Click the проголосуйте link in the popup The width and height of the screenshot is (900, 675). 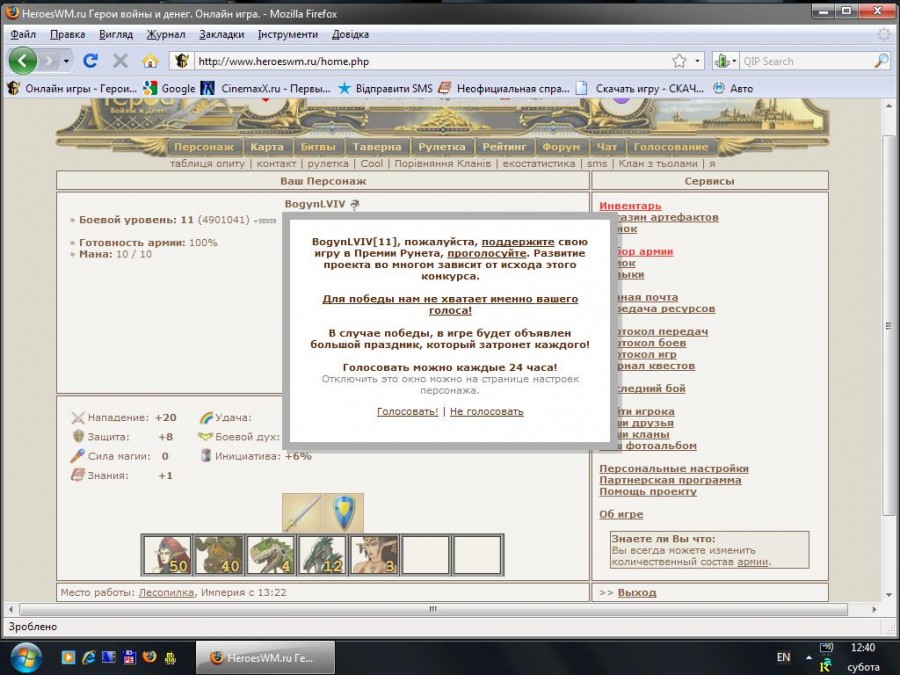(487, 253)
